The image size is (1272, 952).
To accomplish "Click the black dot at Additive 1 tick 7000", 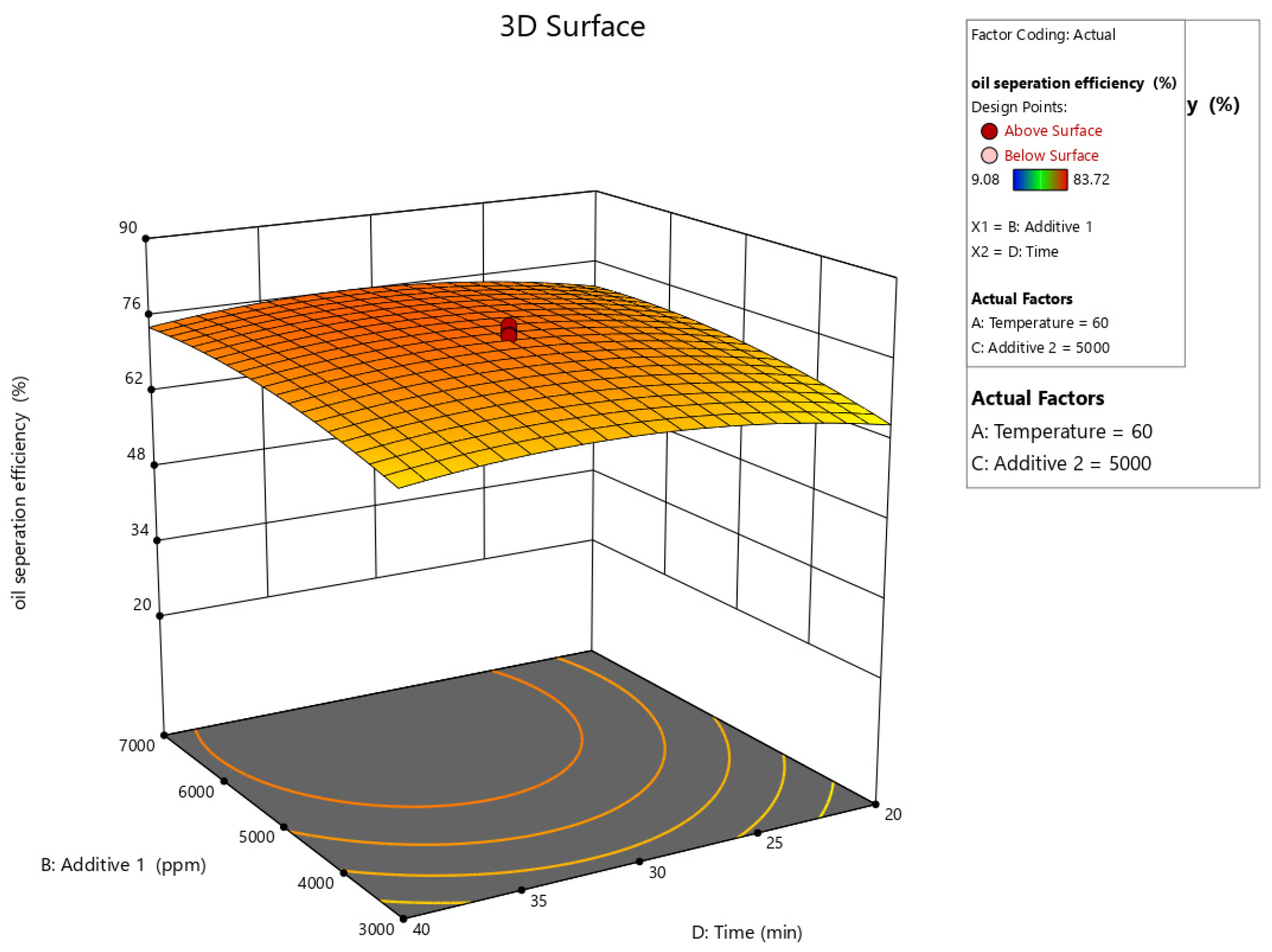I will [165, 735].
